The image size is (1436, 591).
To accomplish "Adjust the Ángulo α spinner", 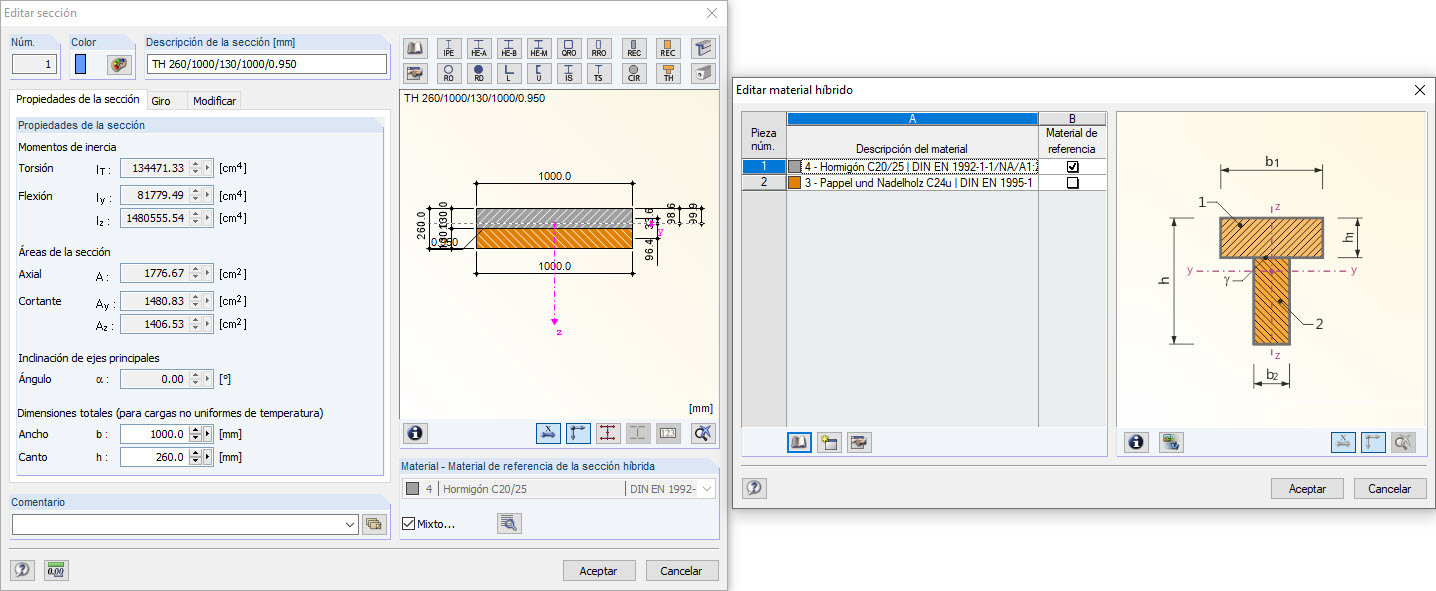I will (195, 379).
